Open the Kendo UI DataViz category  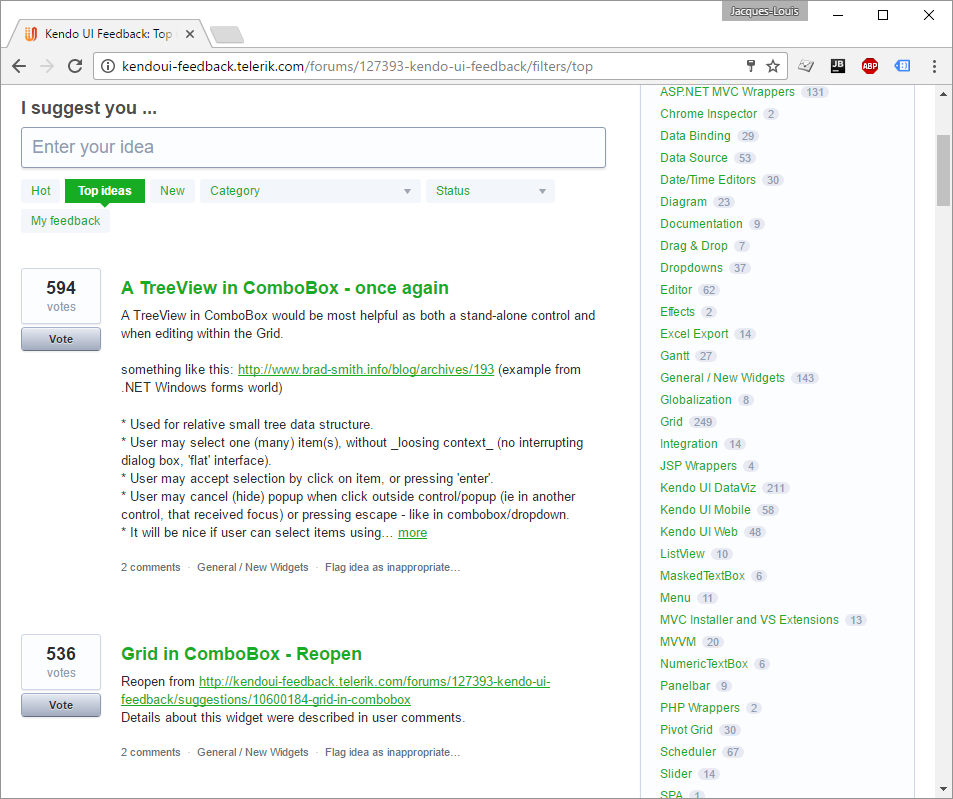[x=707, y=488]
